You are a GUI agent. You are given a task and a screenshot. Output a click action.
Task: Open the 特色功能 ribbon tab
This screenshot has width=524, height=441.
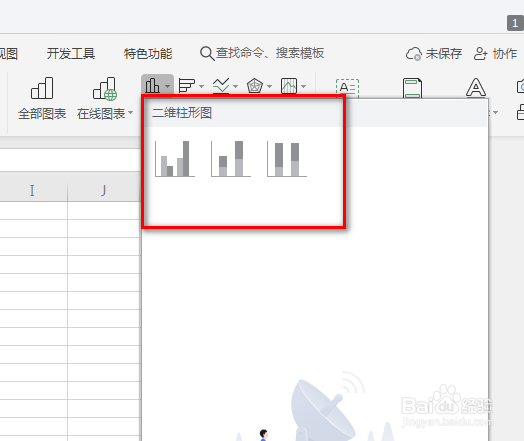click(148, 53)
